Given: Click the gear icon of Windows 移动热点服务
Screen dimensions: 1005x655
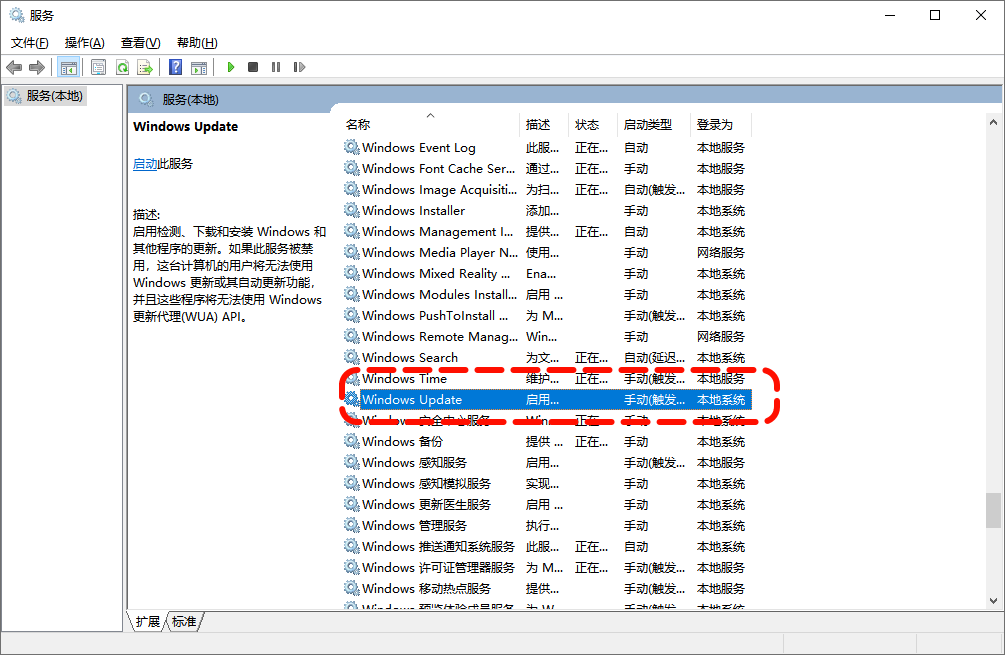Looking at the screenshot, I should click(x=351, y=588).
